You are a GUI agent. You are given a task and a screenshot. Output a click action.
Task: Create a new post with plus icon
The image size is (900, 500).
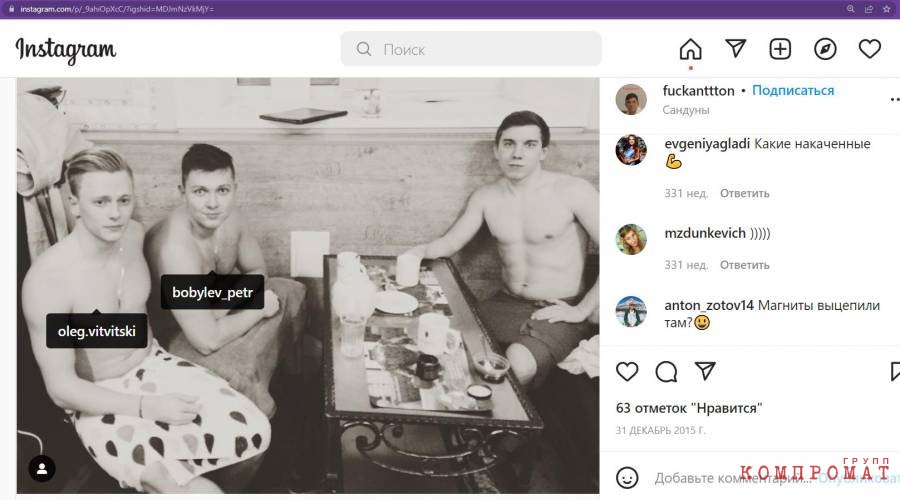click(780, 49)
